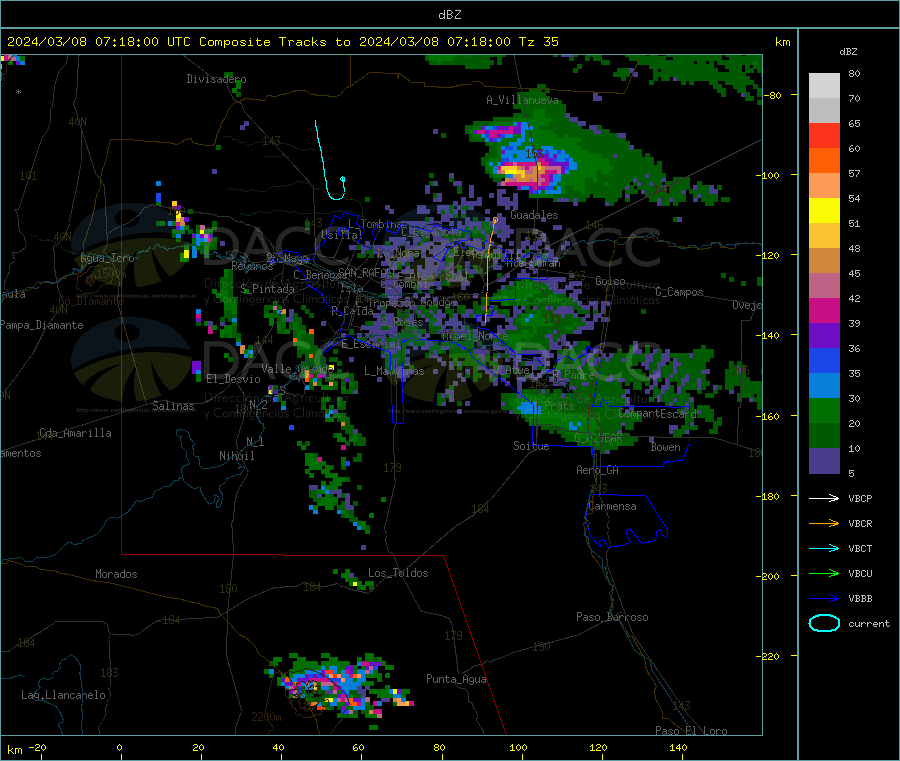Image resolution: width=900 pixels, height=761 pixels.
Task: Click the Pampa_Diamante place label
Action: (41, 325)
